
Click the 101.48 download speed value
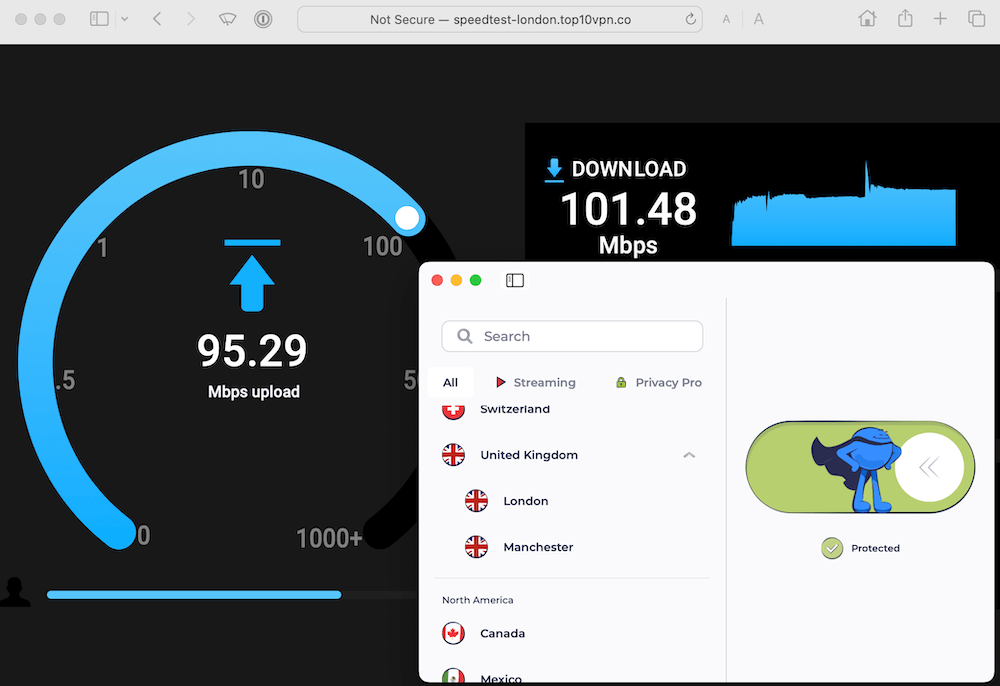pos(629,209)
